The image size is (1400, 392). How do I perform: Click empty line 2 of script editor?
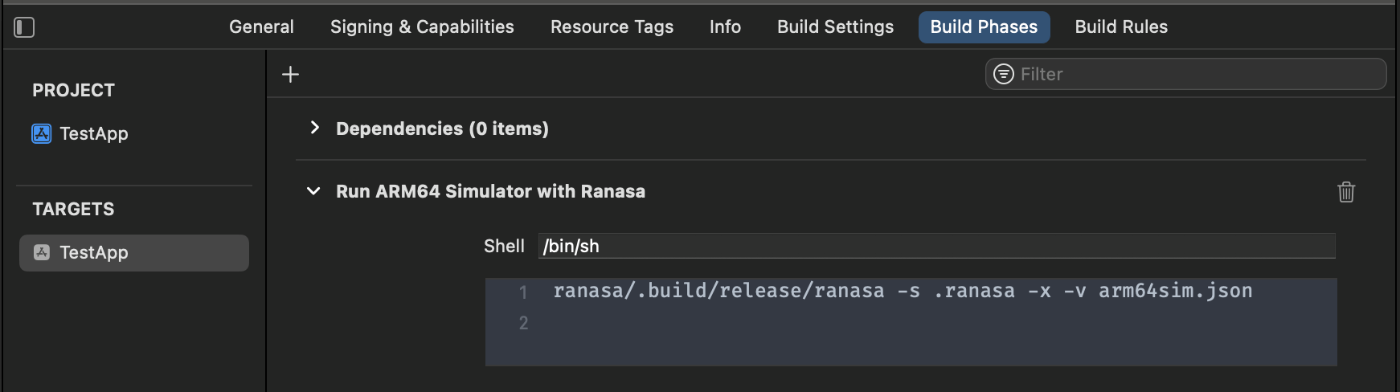coord(910,323)
